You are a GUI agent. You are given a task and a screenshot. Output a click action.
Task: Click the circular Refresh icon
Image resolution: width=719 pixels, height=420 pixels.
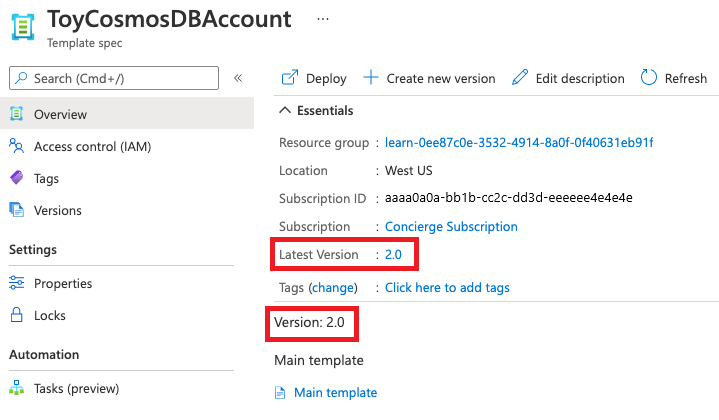click(x=649, y=77)
